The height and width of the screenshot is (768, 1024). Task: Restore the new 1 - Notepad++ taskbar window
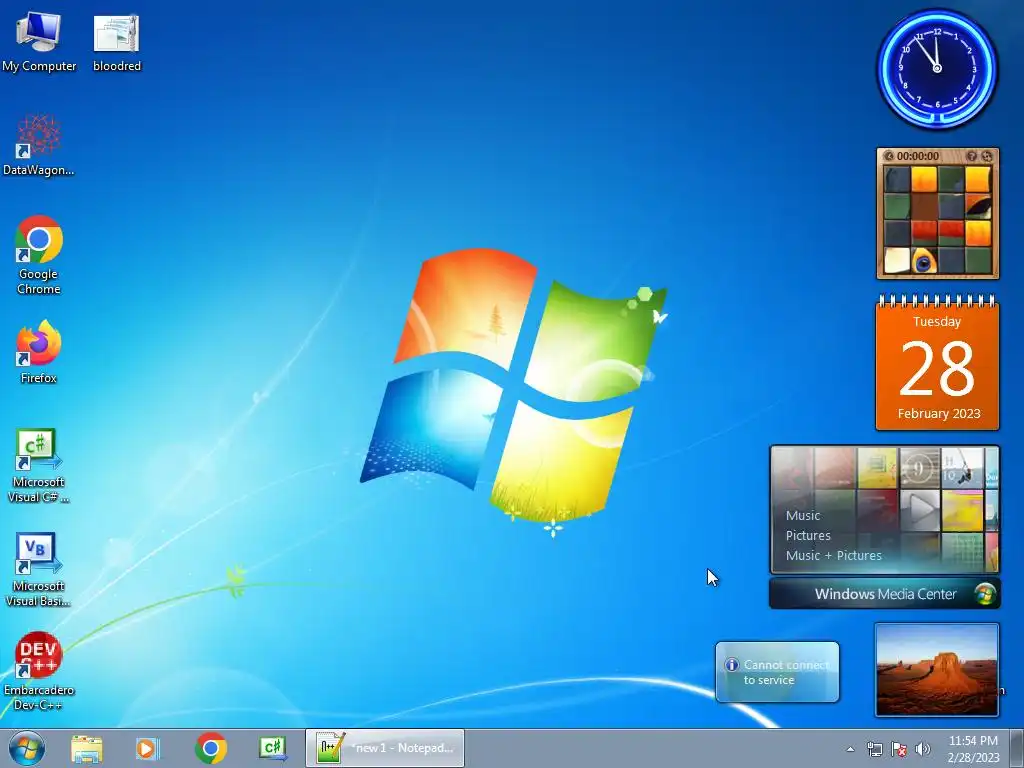click(385, 748)
